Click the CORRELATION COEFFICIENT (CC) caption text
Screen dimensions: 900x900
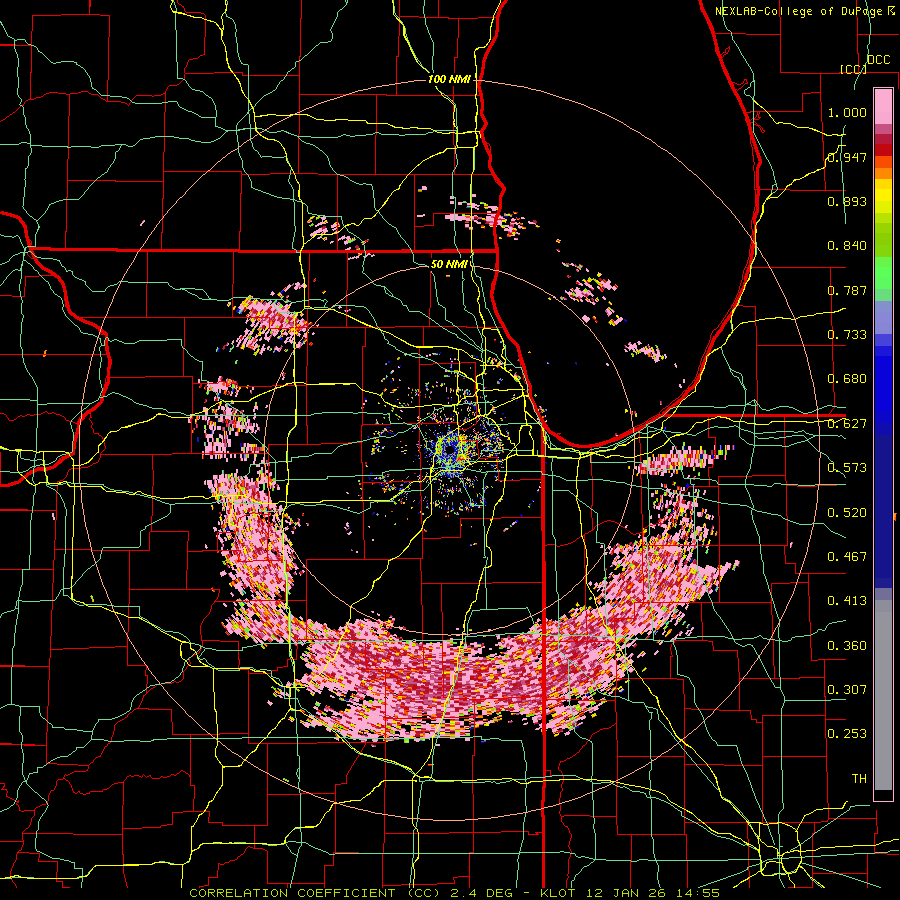click(x=315, y=893)
